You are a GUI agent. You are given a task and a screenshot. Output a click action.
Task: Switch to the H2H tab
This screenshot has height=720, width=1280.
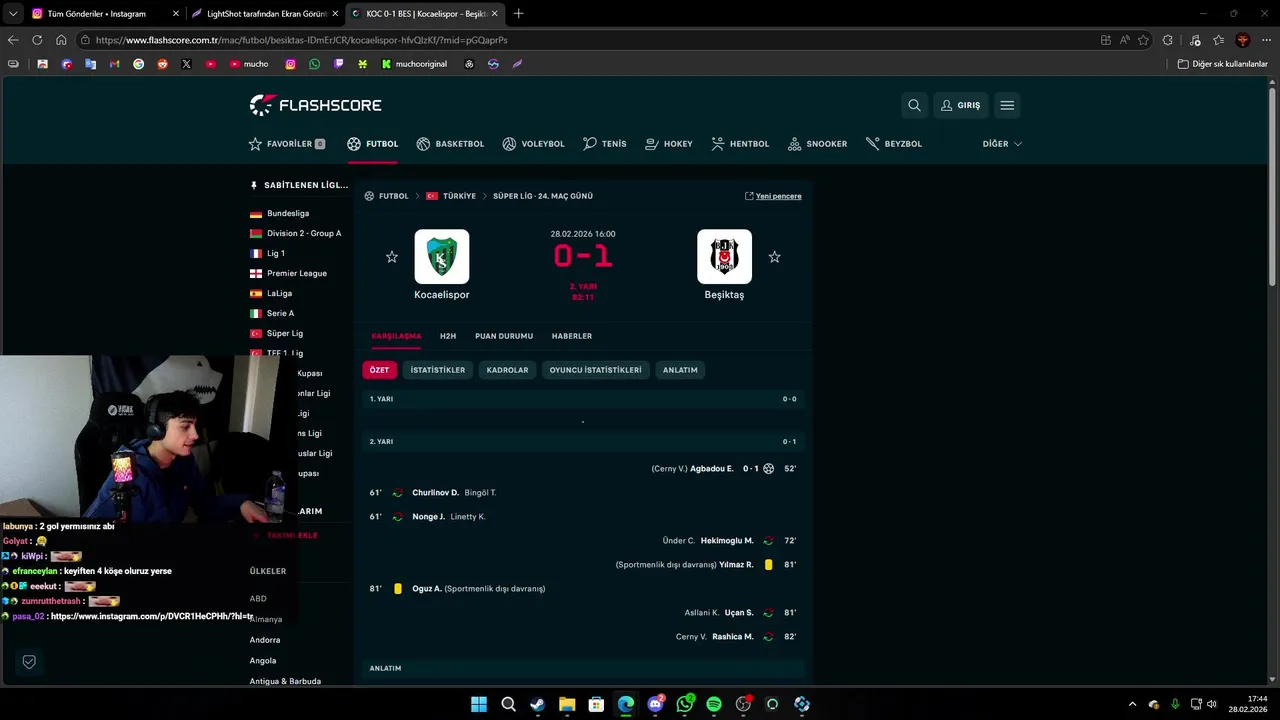pyautogui.click(x=448, y=336)
